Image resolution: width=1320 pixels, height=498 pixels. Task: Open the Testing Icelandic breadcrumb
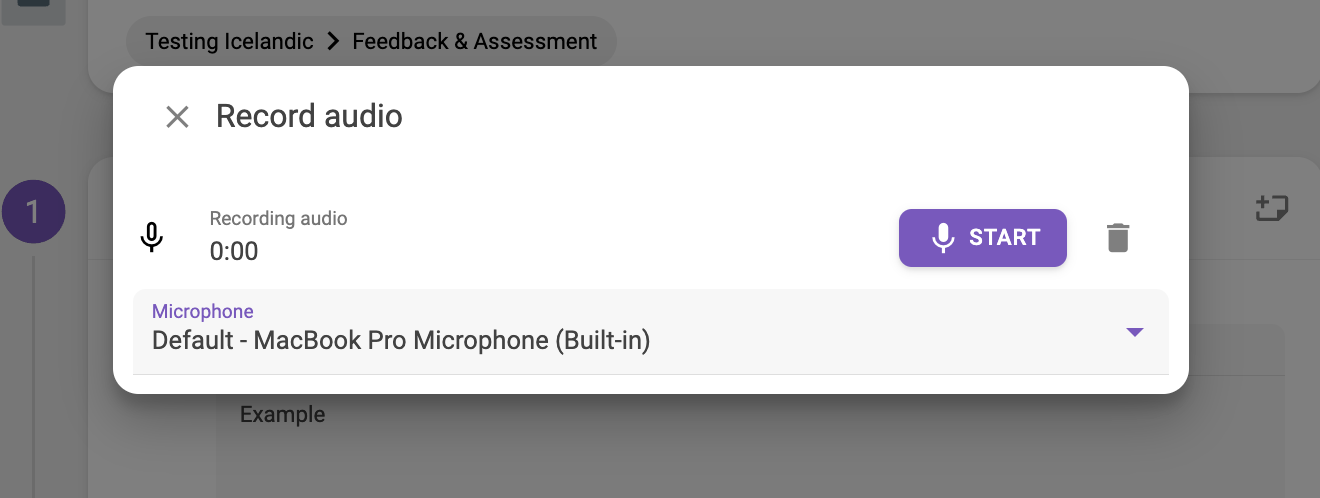(229, 42)
